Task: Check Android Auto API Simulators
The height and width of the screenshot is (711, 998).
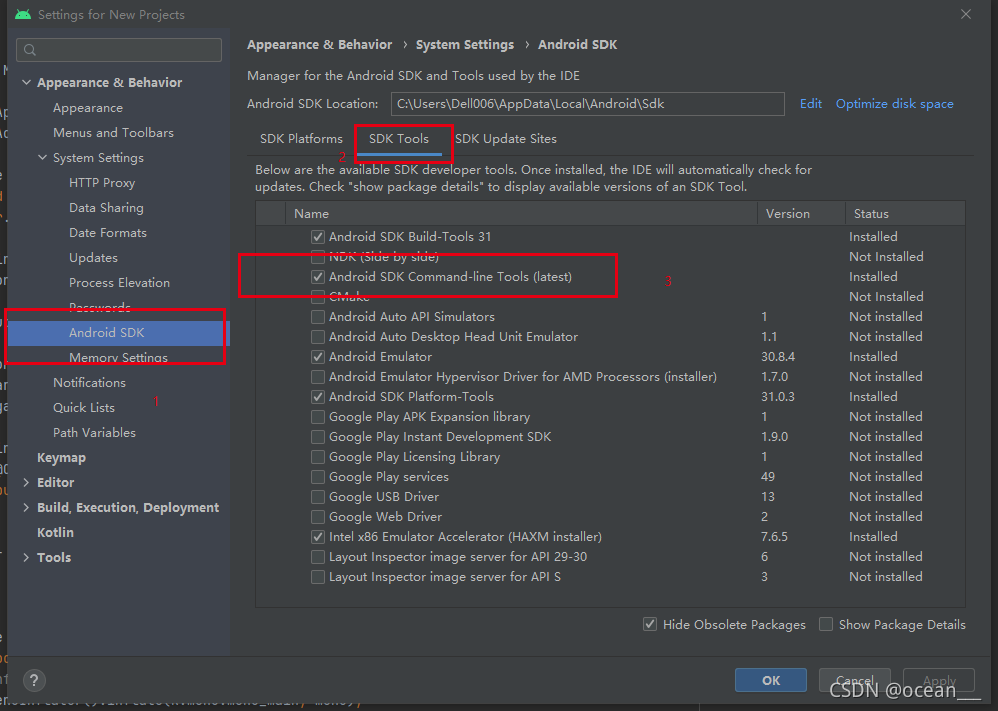Action: tap(318, 317)
